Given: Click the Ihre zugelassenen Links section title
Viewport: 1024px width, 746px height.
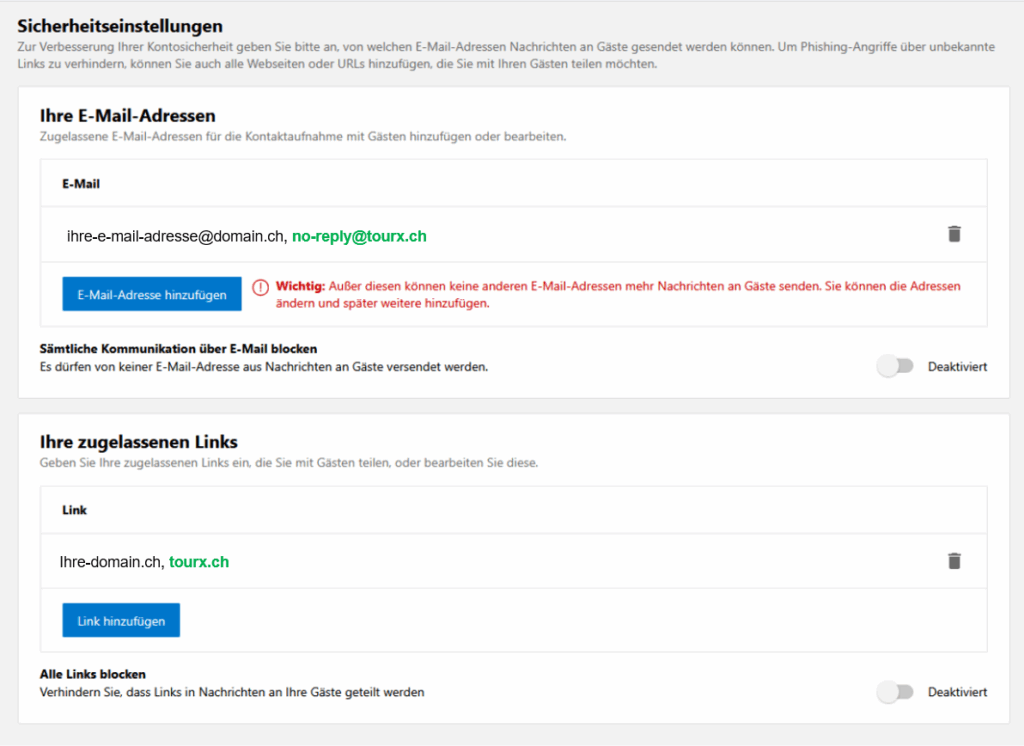Looking at the screenshot, I should (x=138, y=441).
